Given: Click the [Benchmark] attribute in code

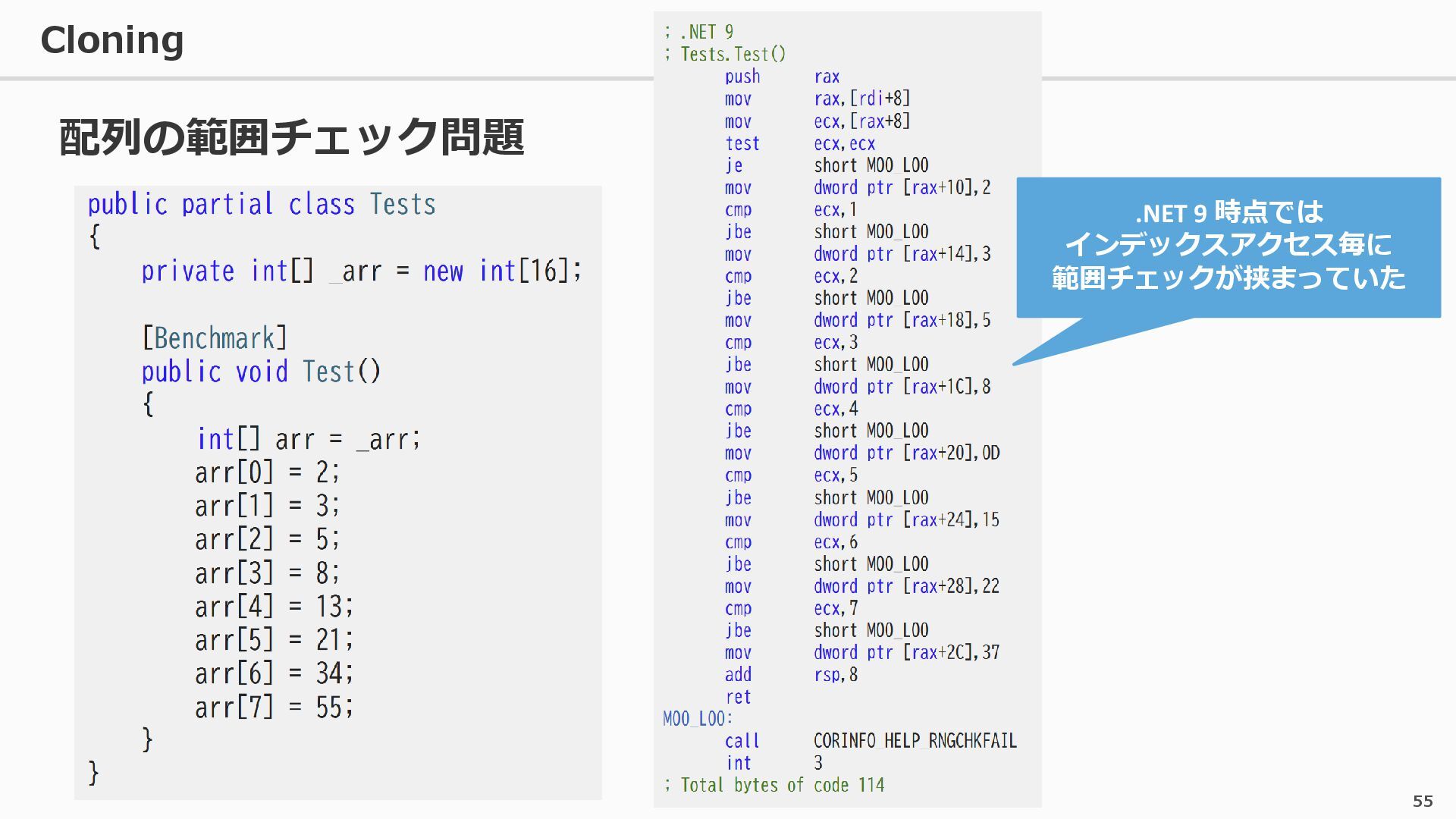Looking at the screenshot, I should point(215,338).
